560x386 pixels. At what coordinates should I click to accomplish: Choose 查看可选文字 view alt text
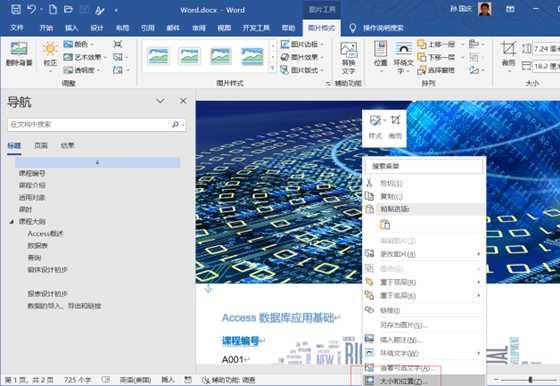(424, 368)
